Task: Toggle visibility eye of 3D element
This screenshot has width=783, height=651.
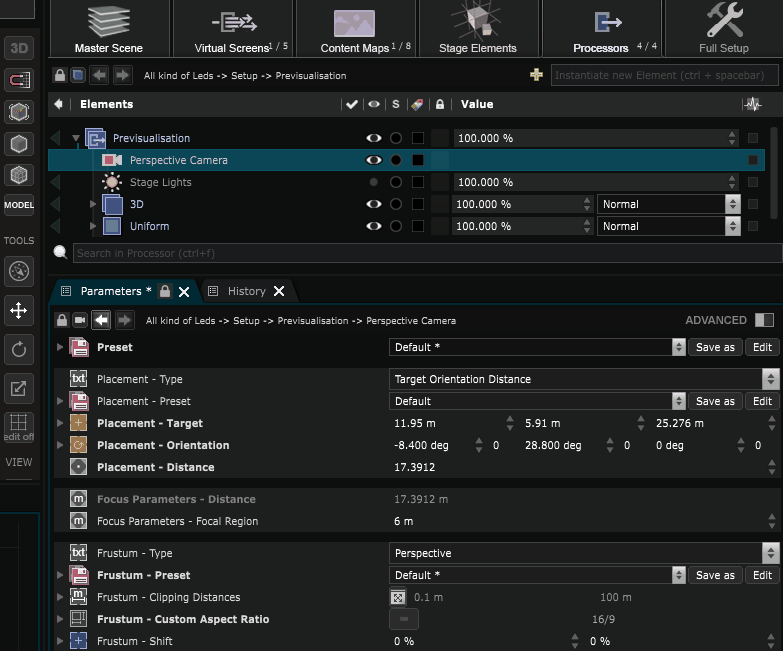Action: pos(374,204)
